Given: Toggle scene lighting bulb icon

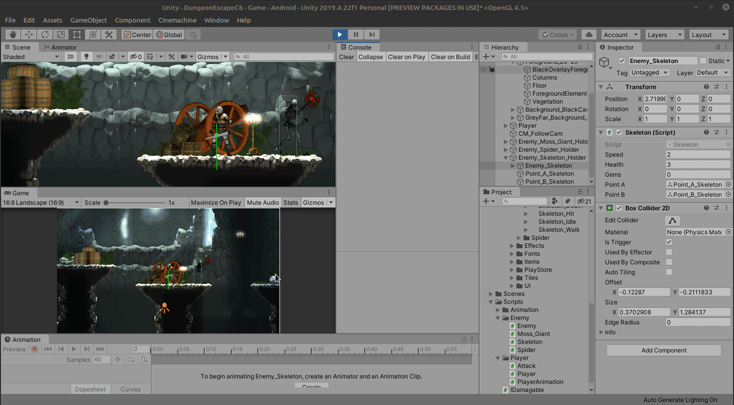Looking at the screenshot, I should [x=86, y=57].
